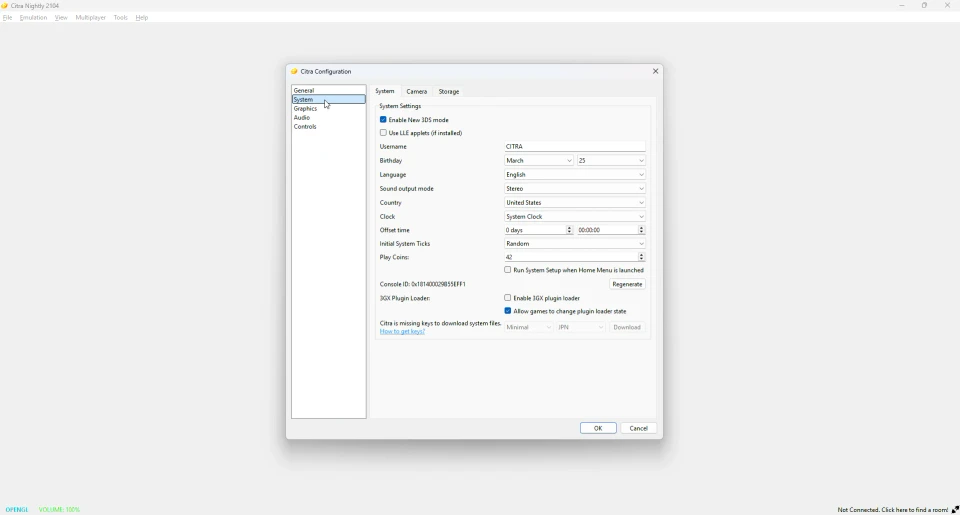Open the disabled Minimal system files dropdown
Screen dimensions: 960x515
point(528,328)
